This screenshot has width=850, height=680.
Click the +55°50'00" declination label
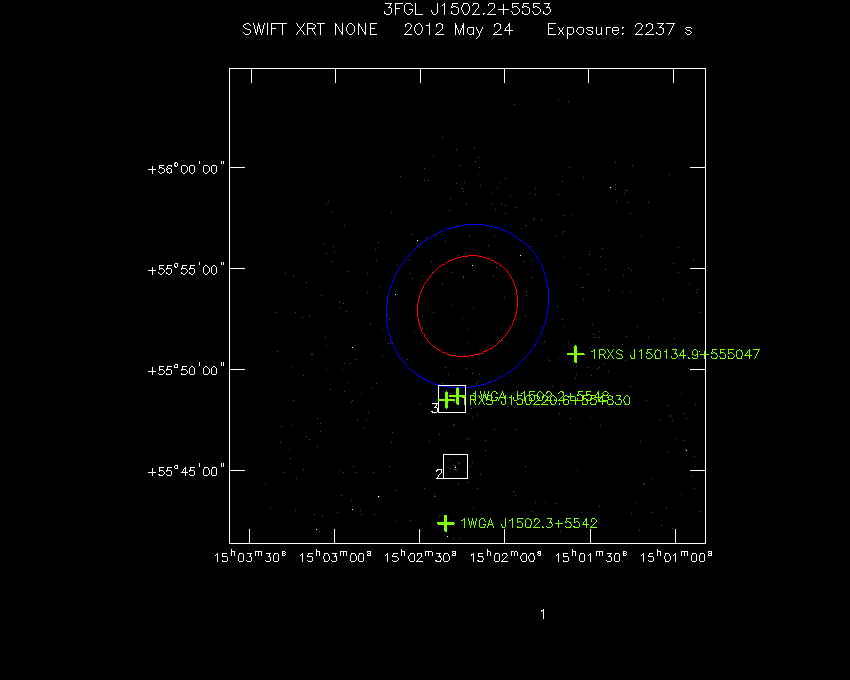186,370
